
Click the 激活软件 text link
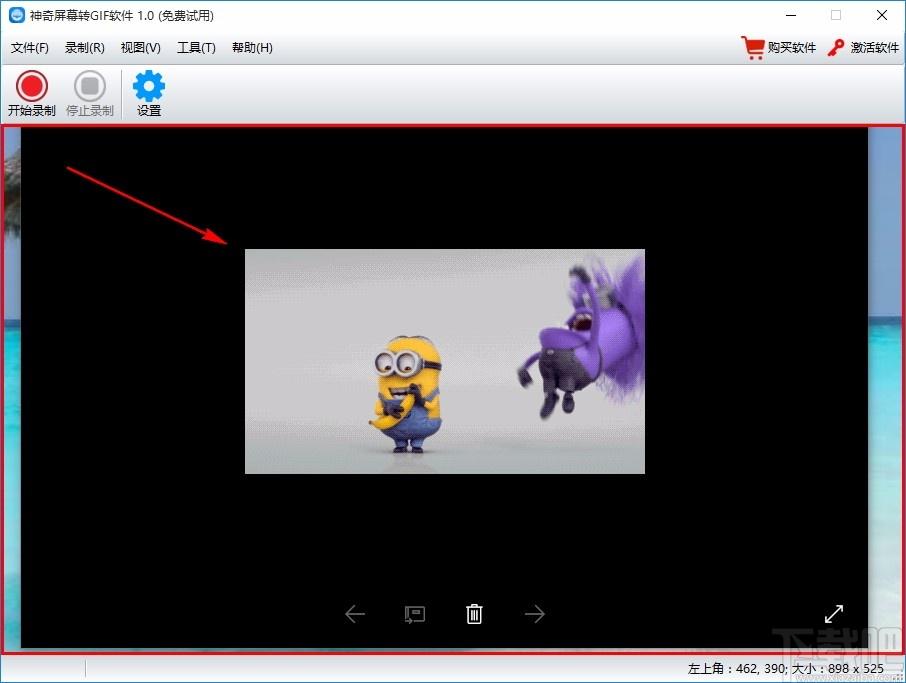pyautogui.click(x=874, y=48)
